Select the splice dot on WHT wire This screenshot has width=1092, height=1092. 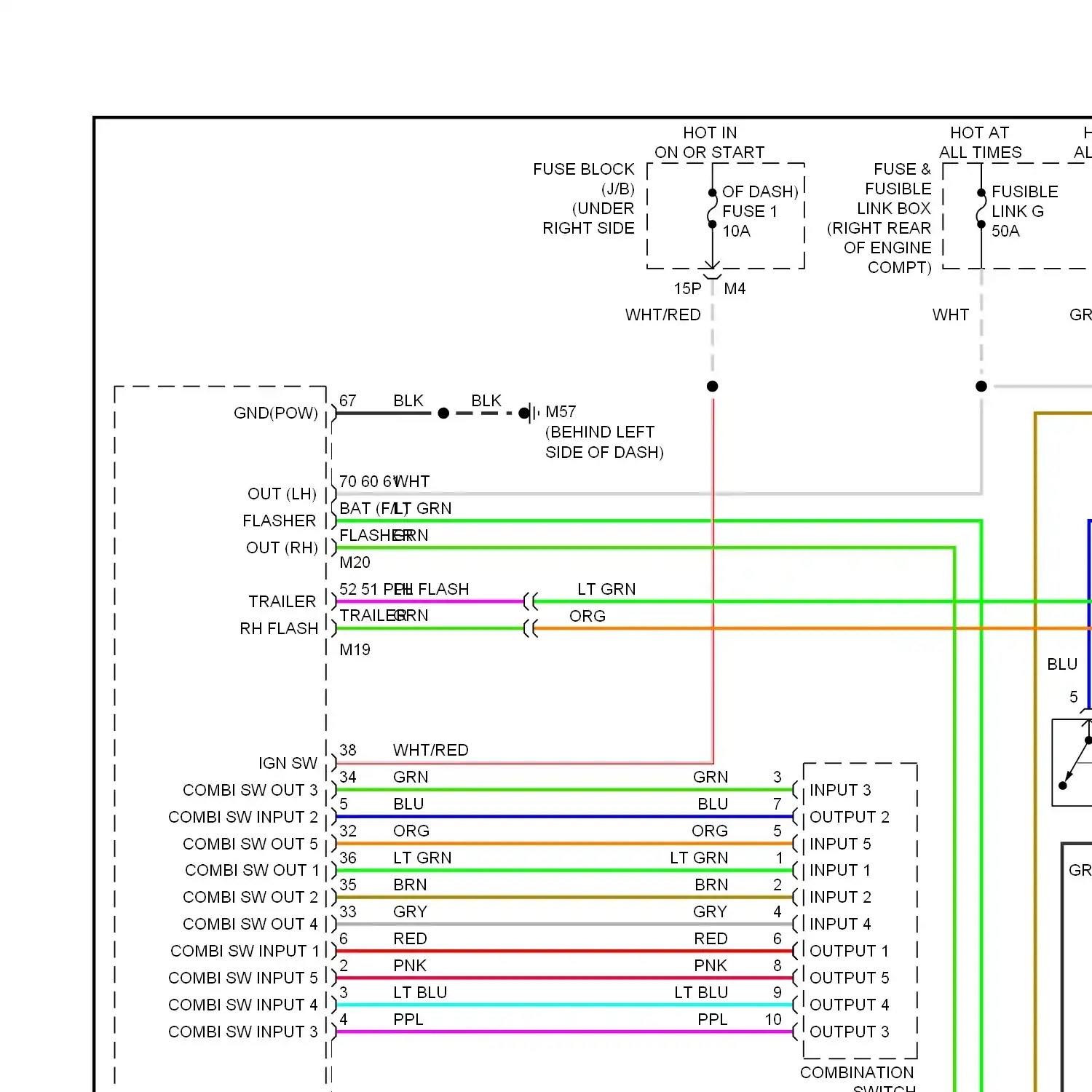(981, 387)
